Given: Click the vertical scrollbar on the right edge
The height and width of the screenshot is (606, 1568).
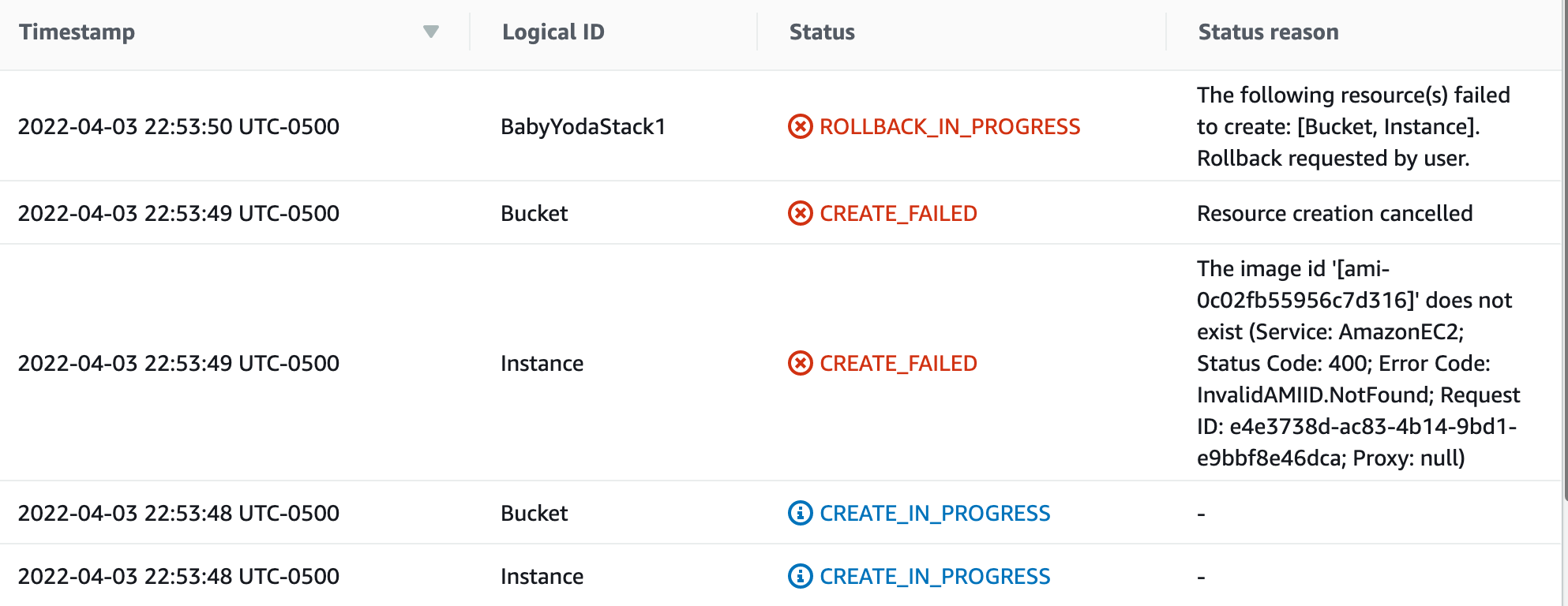Looking at the screenshot, I should coord(1565,251).
